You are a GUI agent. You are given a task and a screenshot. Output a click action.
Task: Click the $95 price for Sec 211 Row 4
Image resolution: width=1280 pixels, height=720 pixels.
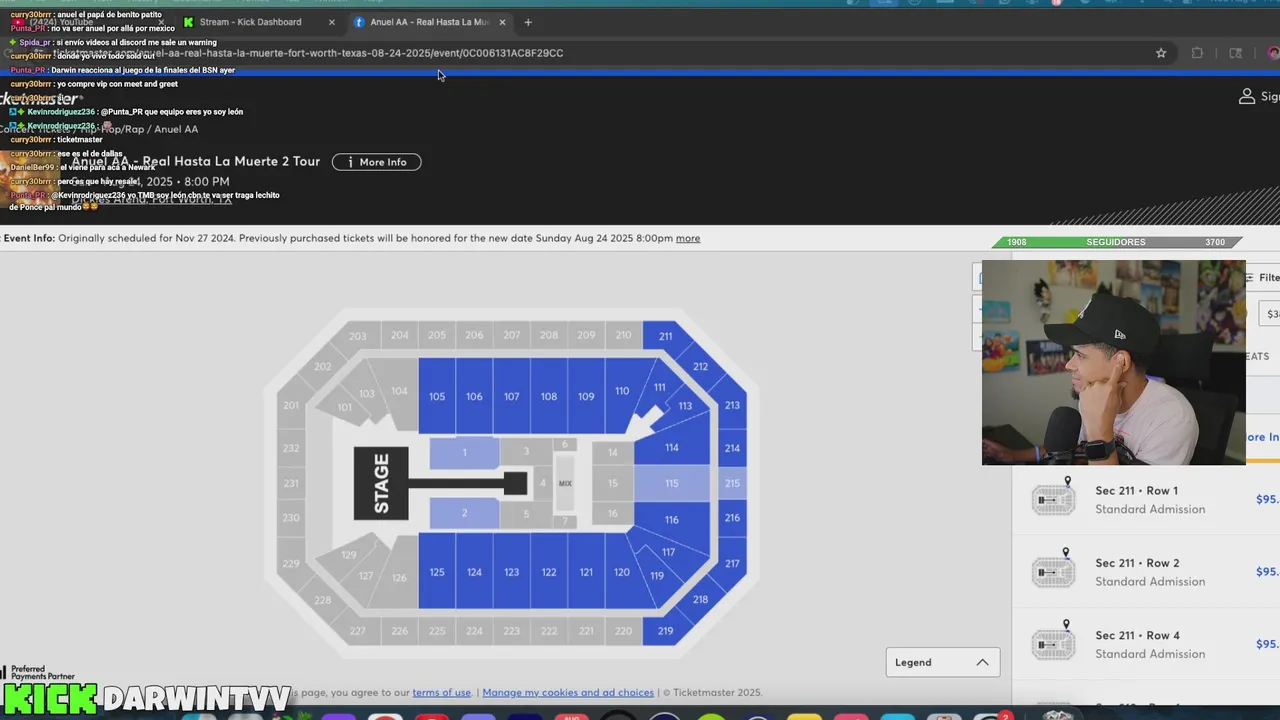(x=1267, y=644)
